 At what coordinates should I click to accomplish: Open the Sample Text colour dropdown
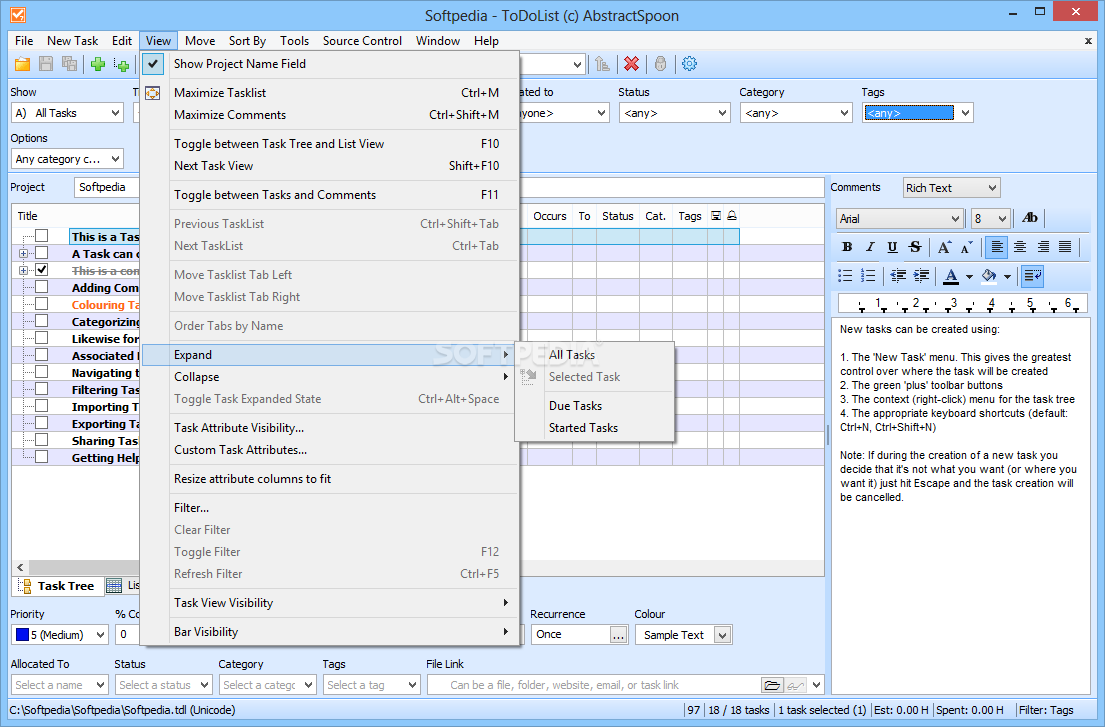click(722, 635)
